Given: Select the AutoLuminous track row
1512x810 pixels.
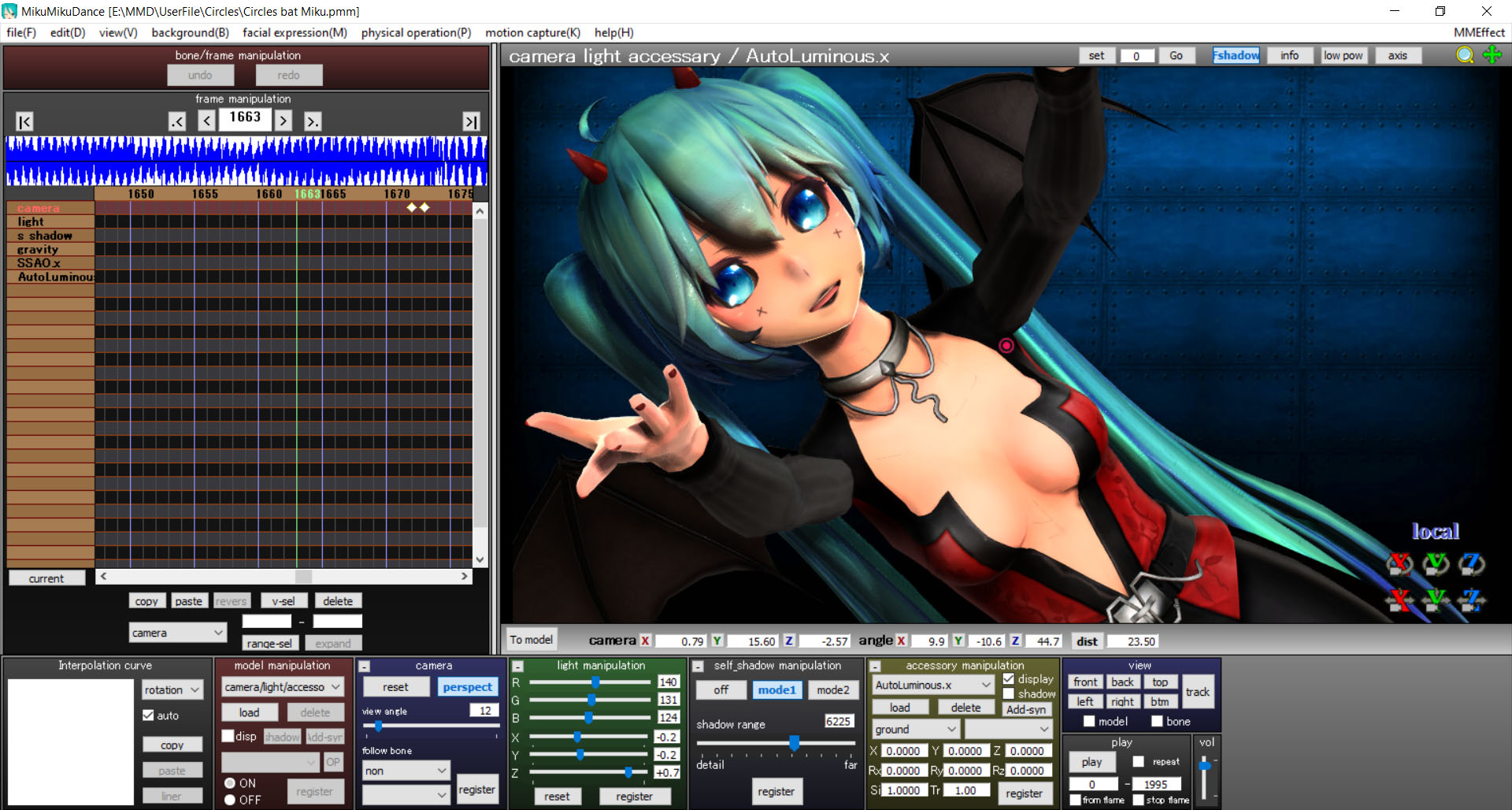Looking at the screenshot, I should coord(50,277).
